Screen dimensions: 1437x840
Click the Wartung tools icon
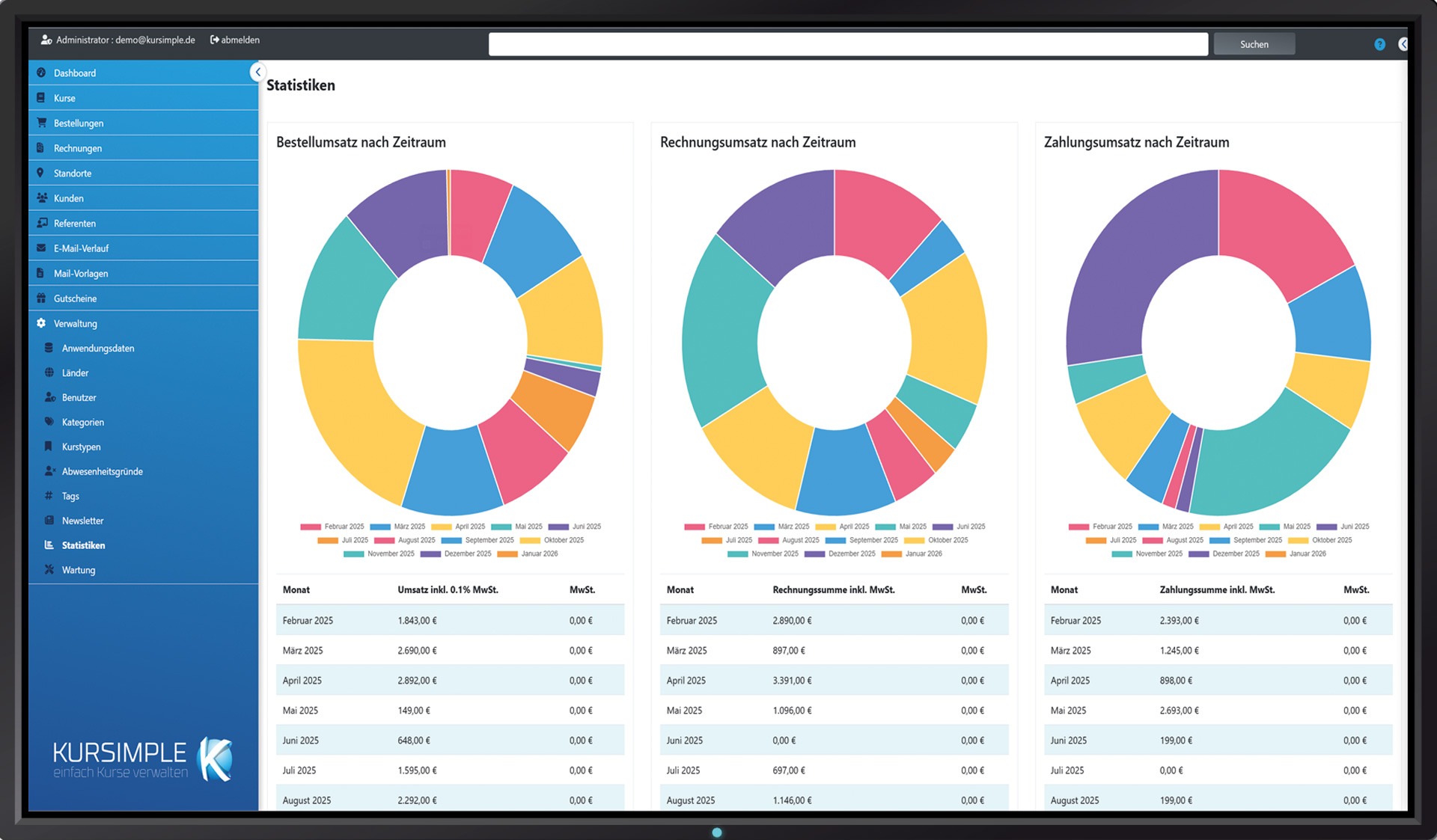[x=49, y=570]
